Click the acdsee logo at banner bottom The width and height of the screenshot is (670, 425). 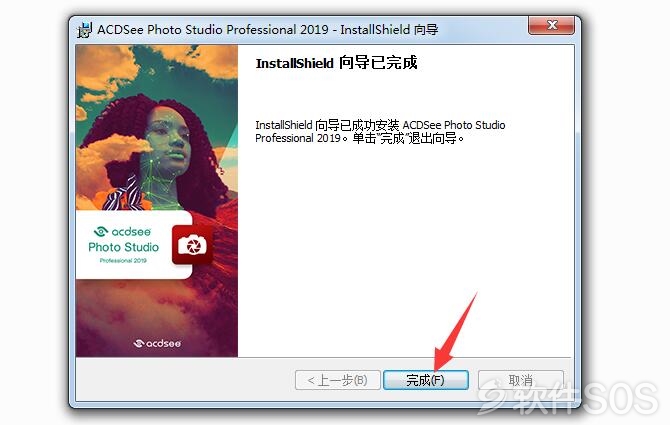pyautogui.click(x=157, y=343)
